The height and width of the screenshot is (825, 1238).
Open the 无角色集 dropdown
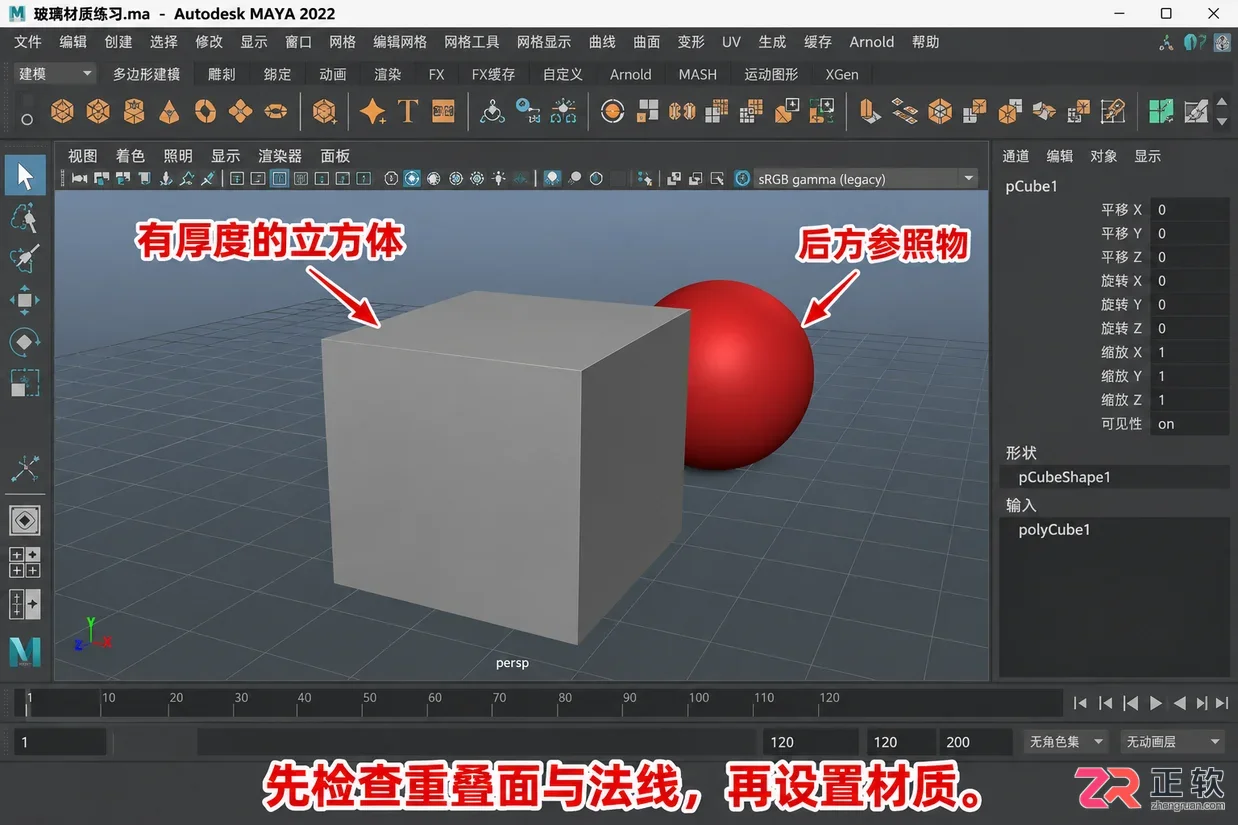pos(1066,742)
